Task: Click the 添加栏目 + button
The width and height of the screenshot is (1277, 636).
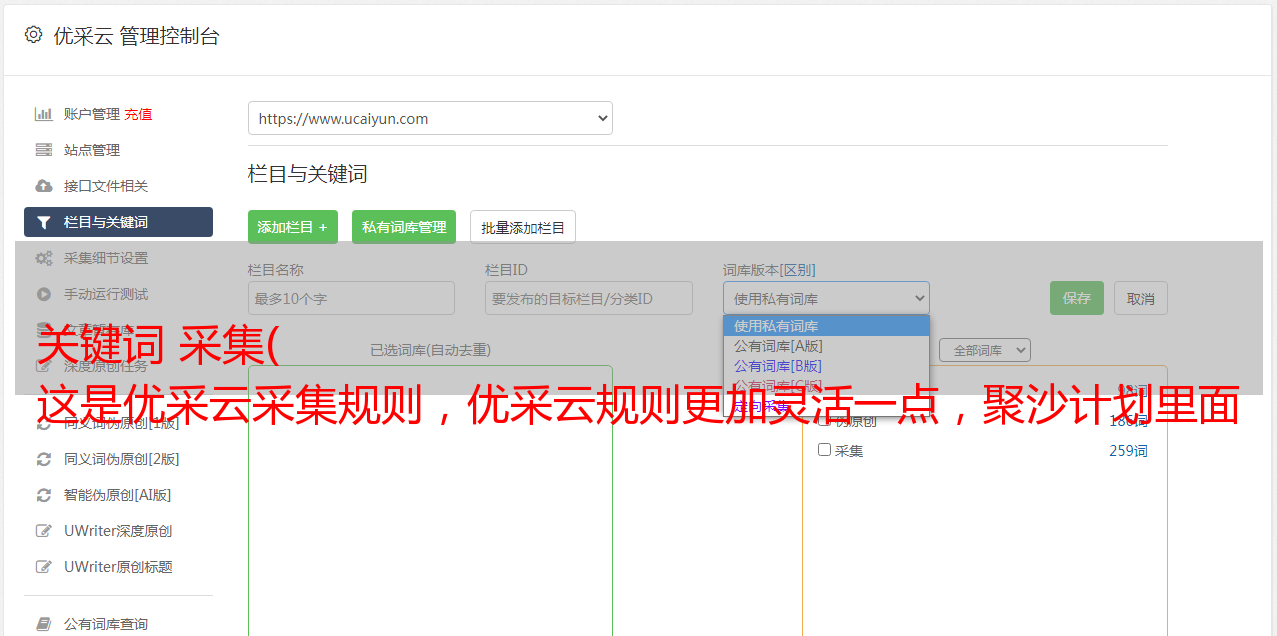Action: point(293,227)
